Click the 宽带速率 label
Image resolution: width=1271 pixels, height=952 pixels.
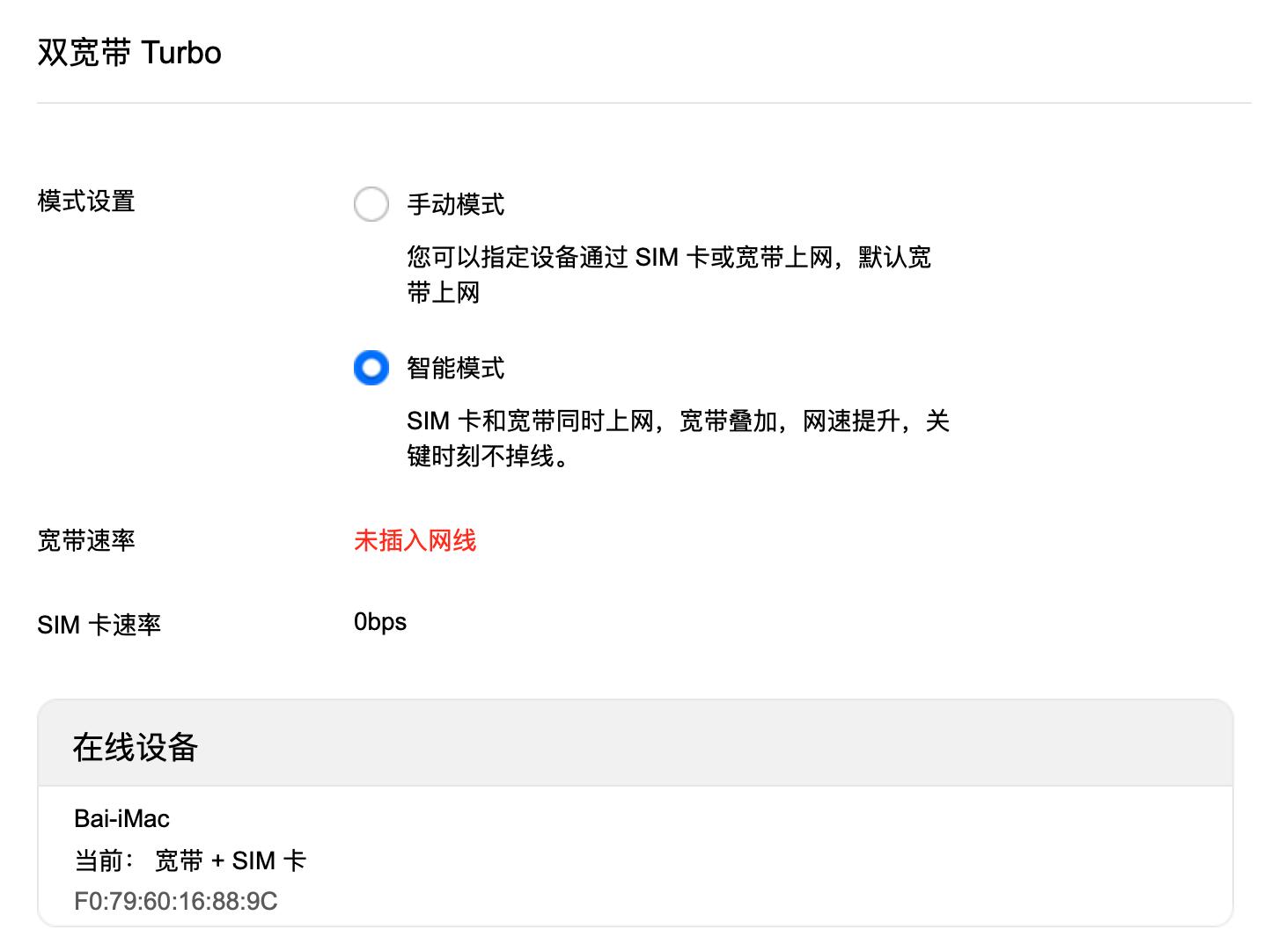tap(86, 541)
